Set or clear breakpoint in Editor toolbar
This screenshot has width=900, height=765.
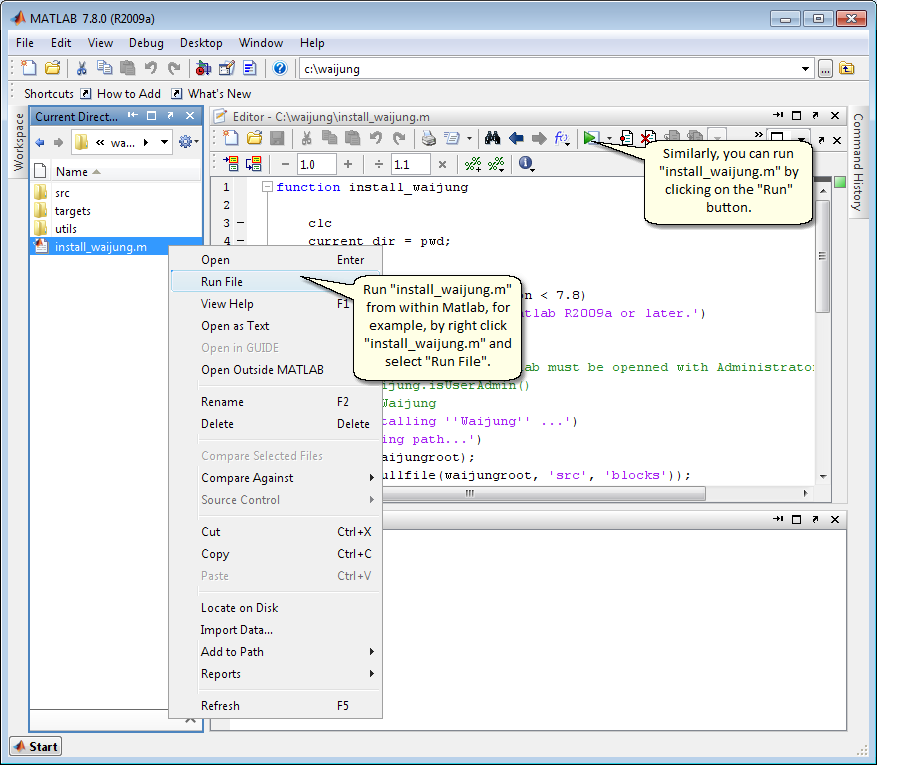(x=626, y=138)
